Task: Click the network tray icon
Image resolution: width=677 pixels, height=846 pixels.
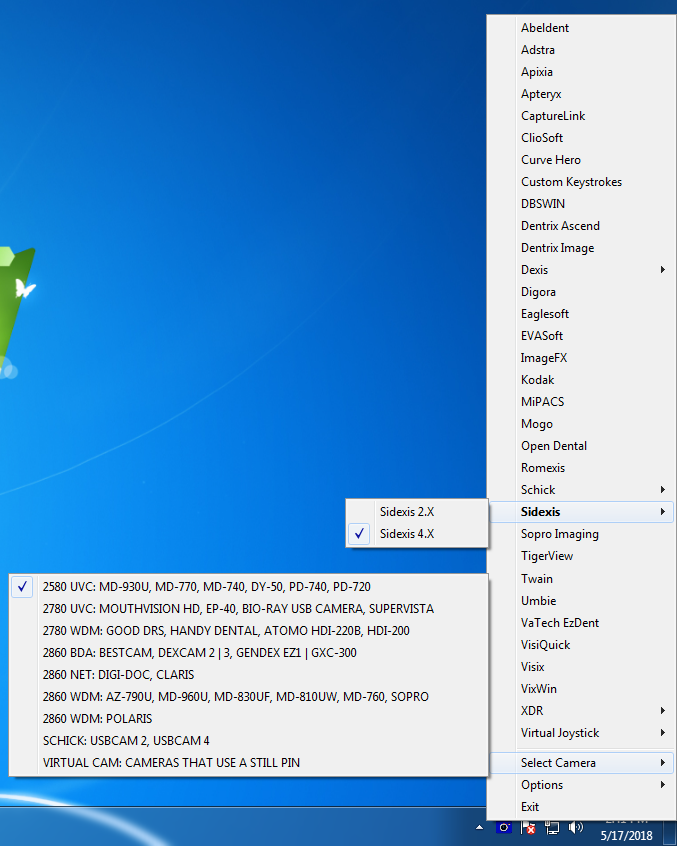Action: (551, 827)
